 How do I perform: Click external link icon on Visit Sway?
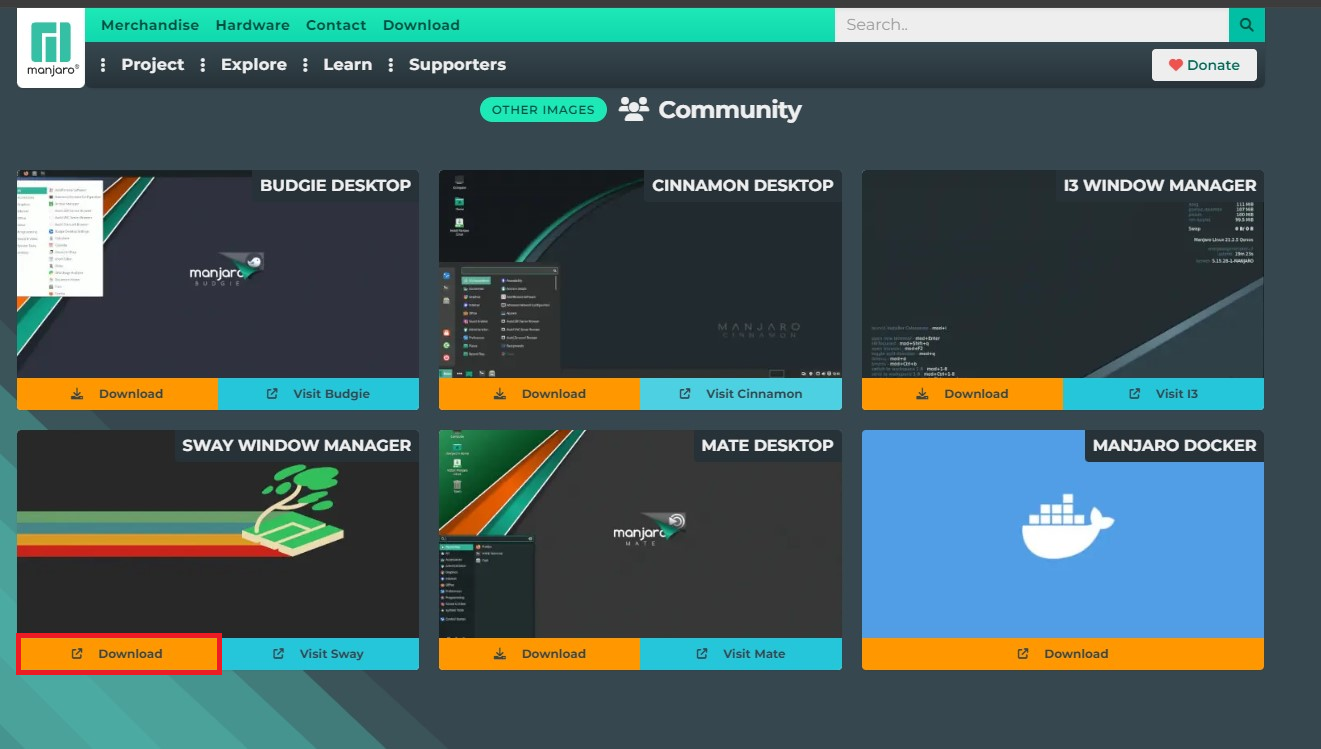(x=279, y=654)
